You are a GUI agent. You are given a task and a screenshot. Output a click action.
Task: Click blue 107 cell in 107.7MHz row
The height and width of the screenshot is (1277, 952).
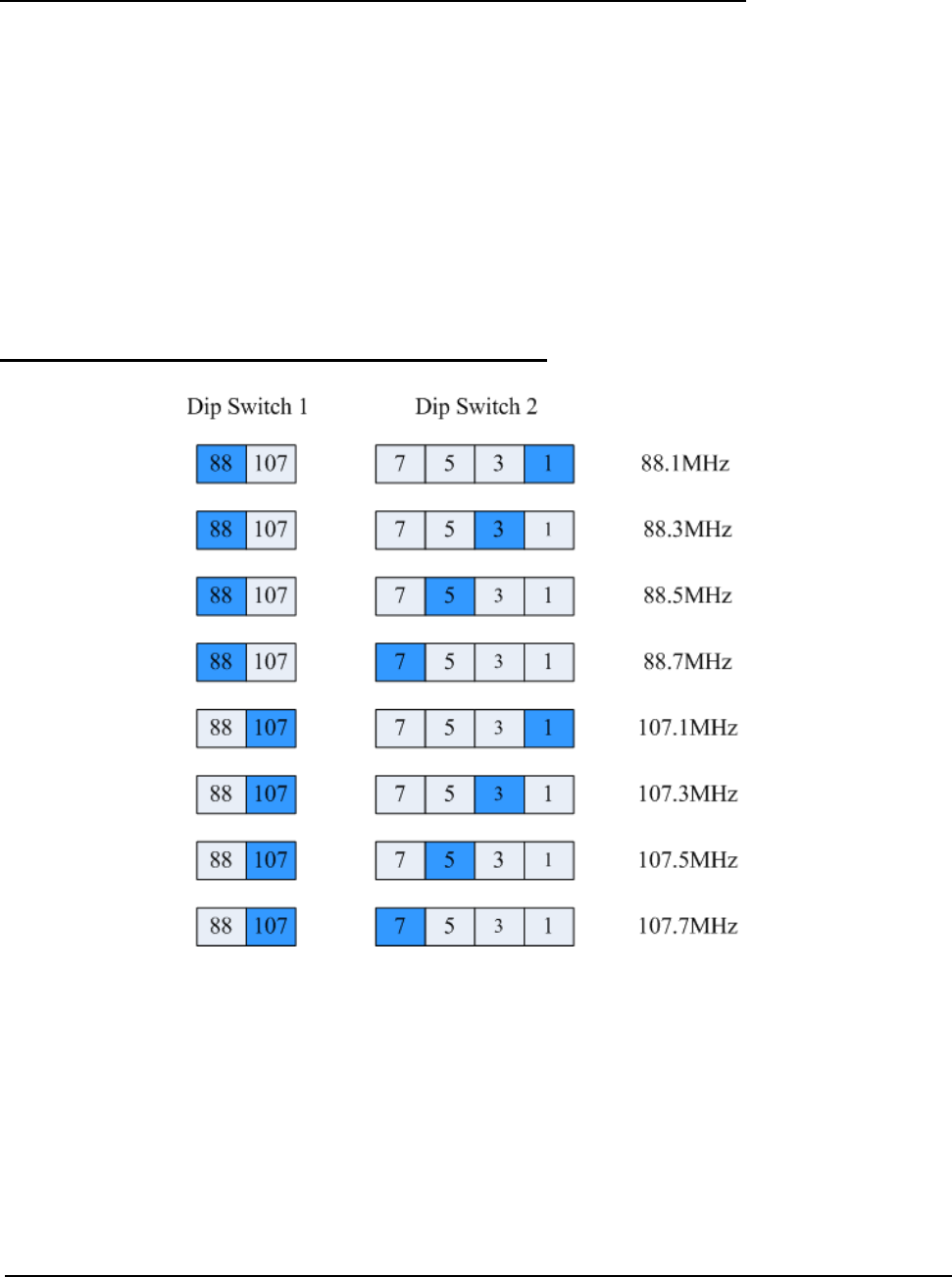coord(271,926)
